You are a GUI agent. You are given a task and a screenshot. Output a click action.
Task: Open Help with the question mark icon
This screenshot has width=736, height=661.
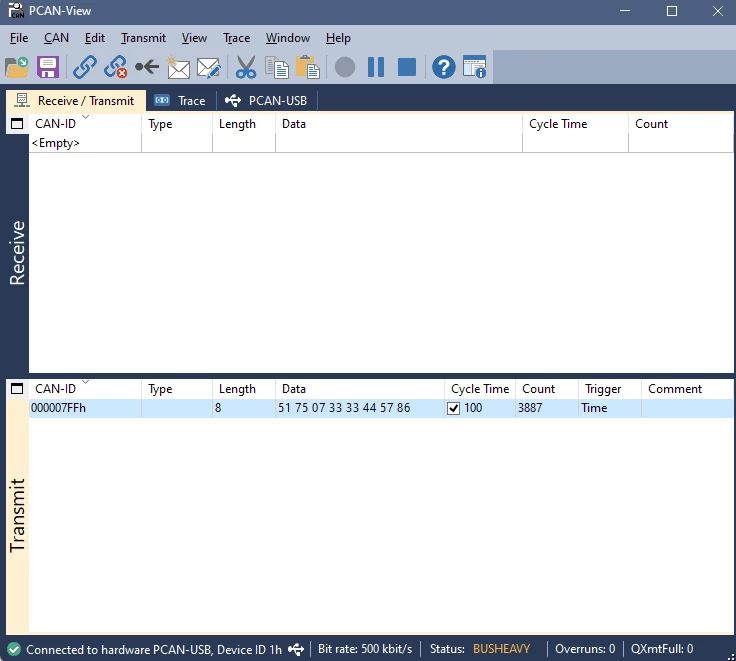click(444, 67)
